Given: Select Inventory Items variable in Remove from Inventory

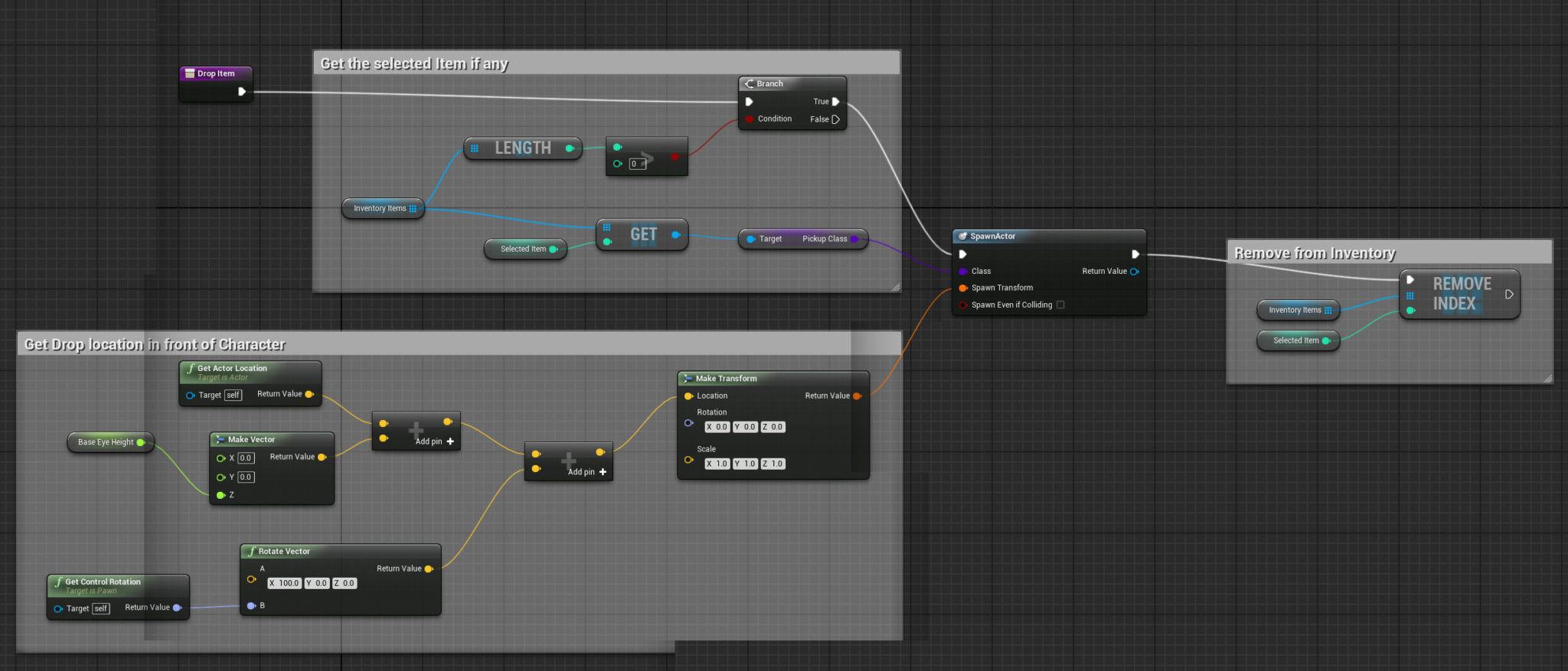Looking at the screenshot, I should pos(1298,310).
